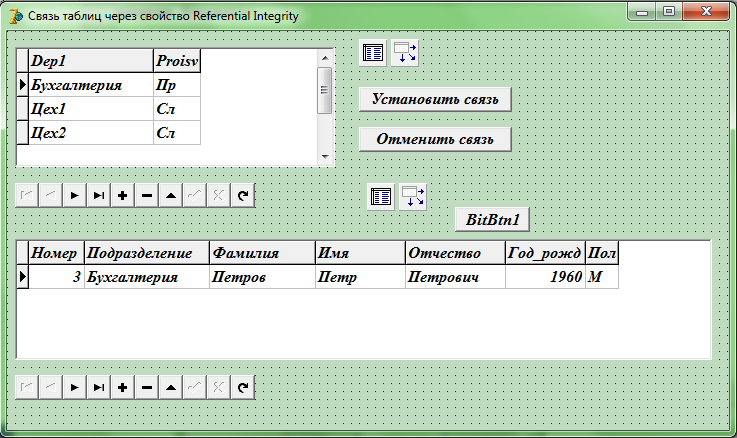This screenshot has height=438, width=737.
Task: Click the Фамилия column header
Action: [263, 253]
